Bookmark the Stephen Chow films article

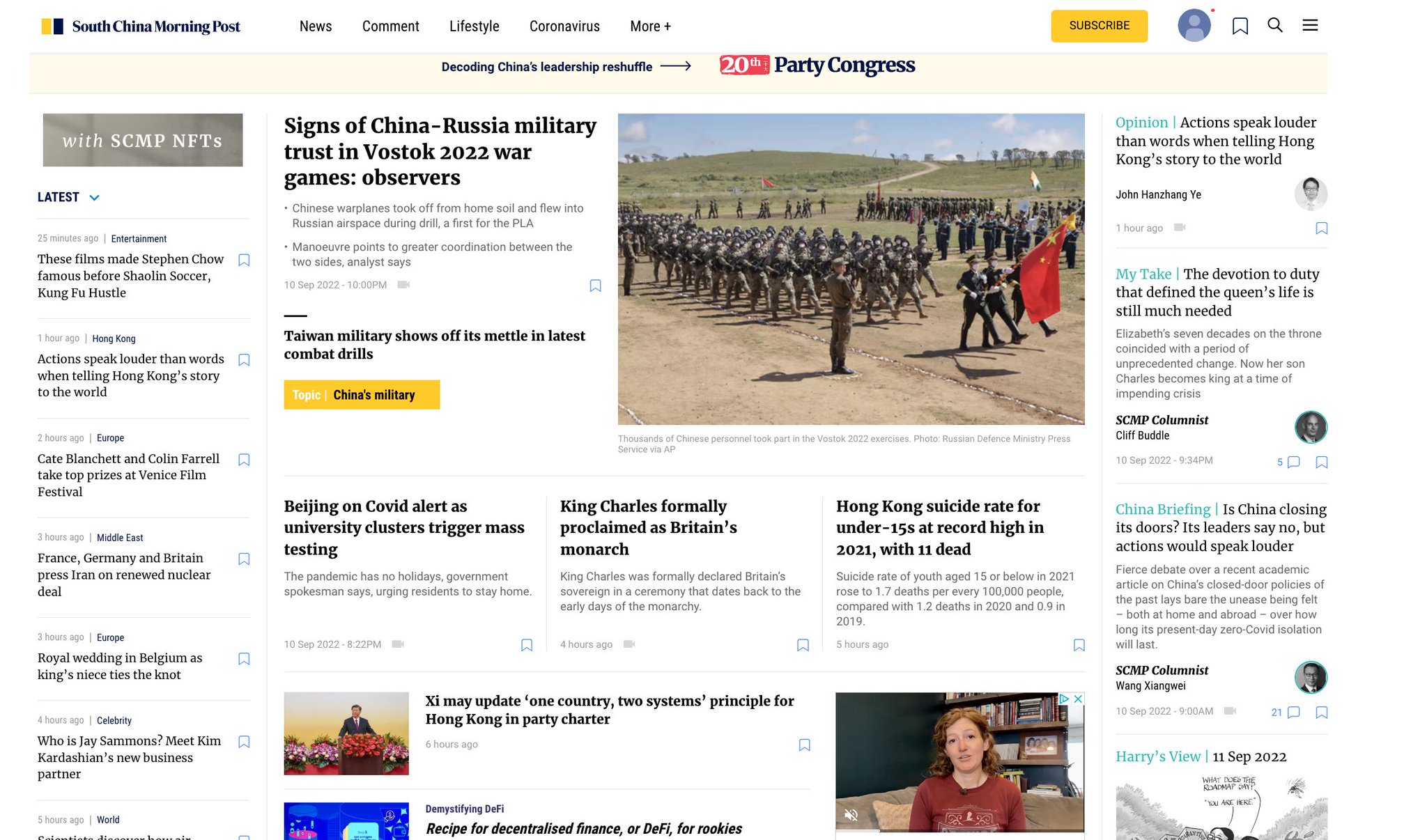(244, 260)
